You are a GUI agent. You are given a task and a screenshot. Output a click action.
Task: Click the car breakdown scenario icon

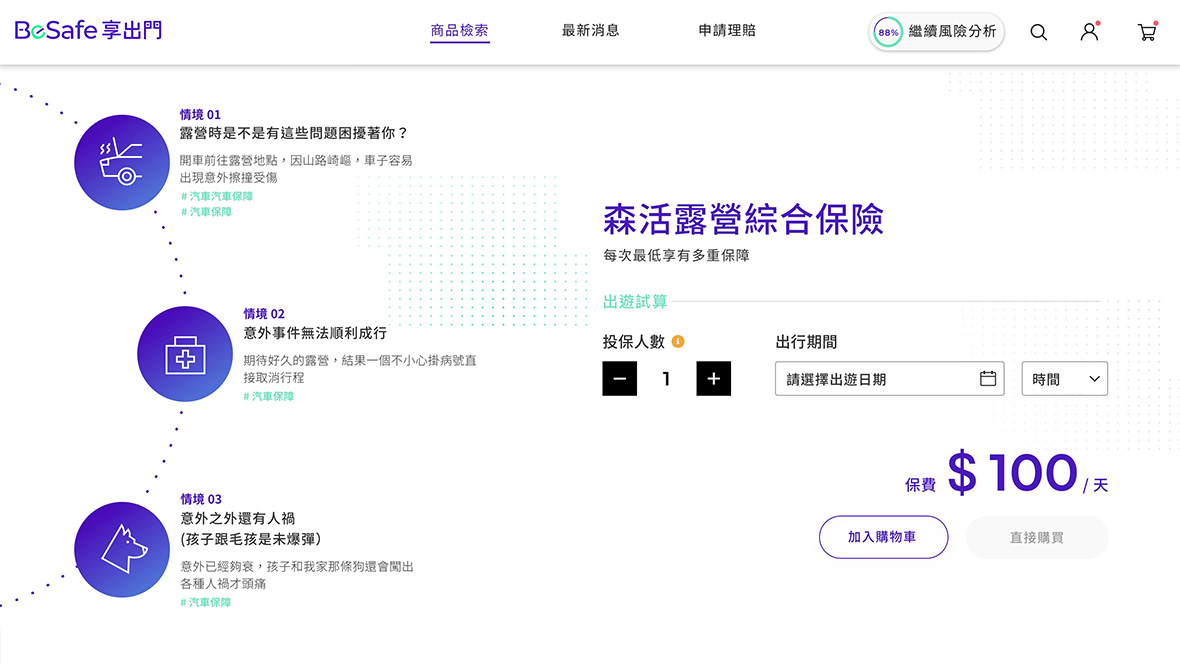(x=121, y=162)
